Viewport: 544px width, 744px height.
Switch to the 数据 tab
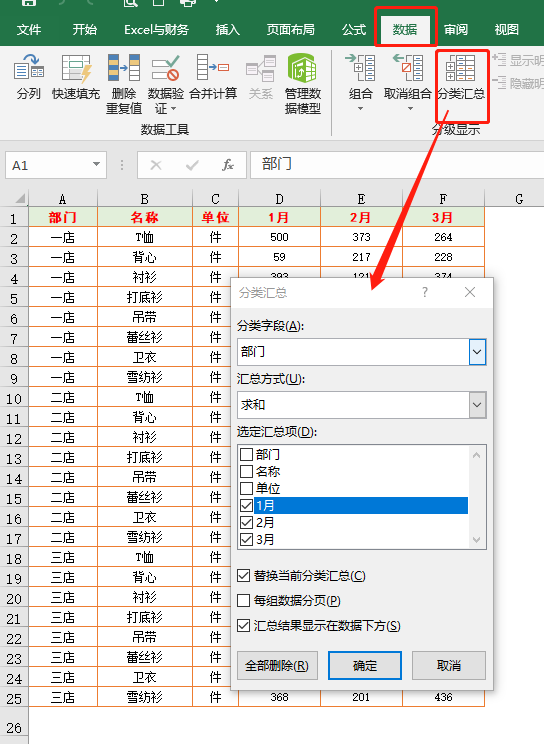point(405,29)
